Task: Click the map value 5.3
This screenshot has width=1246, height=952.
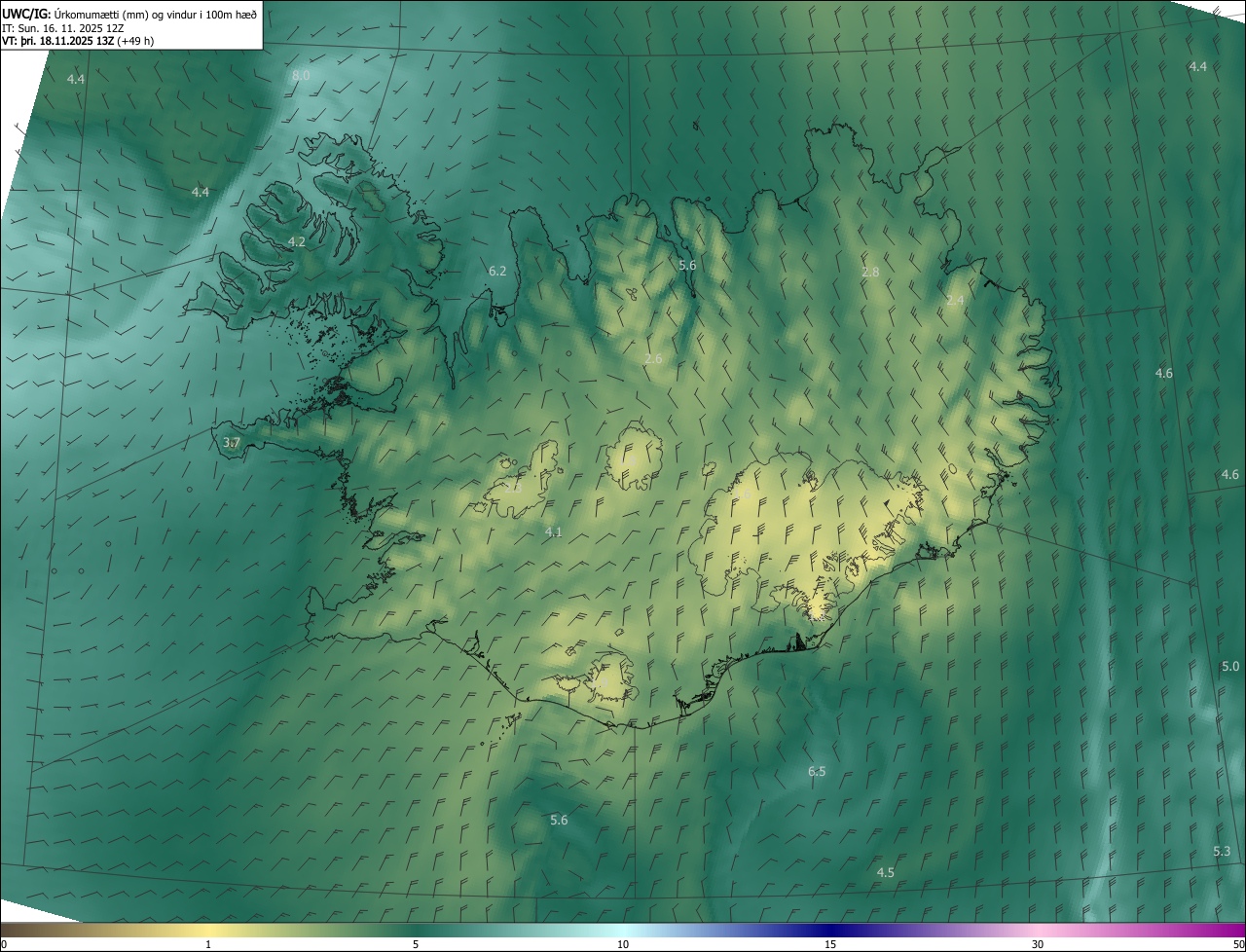Action: click(1222, 851)
